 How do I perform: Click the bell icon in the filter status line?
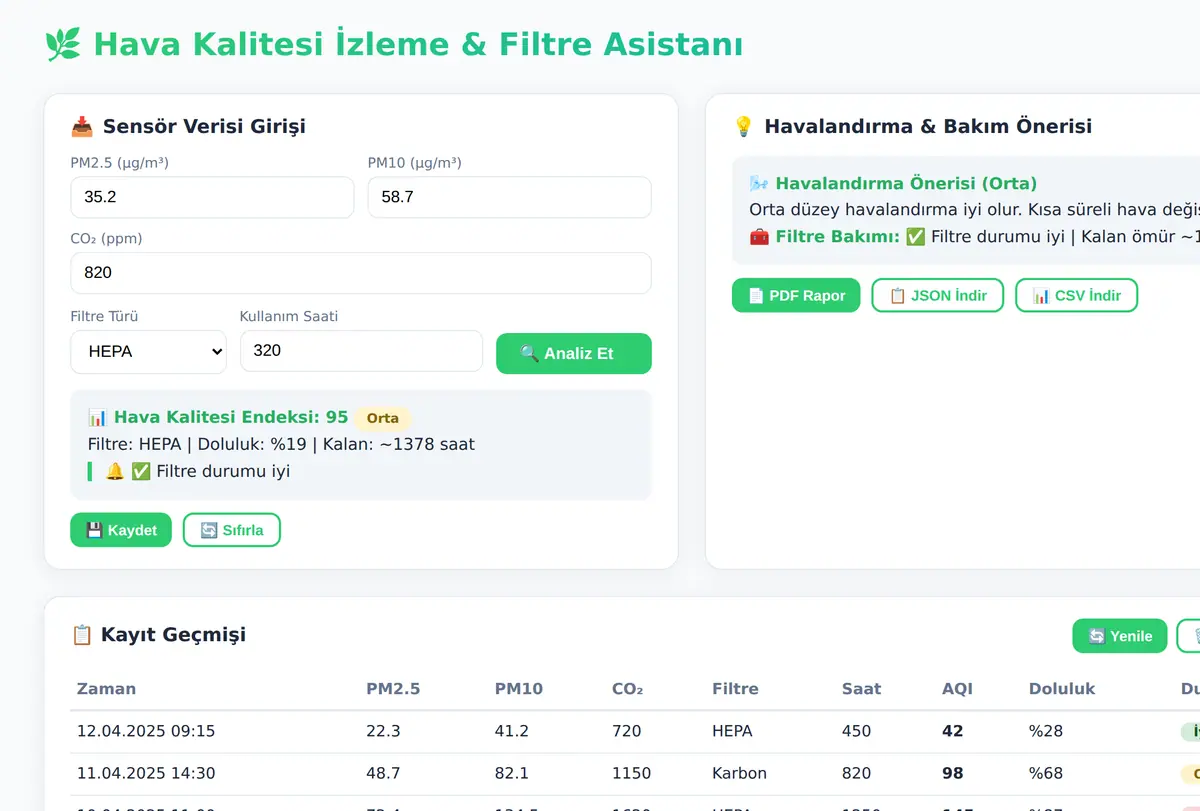(x=115, y=471)
